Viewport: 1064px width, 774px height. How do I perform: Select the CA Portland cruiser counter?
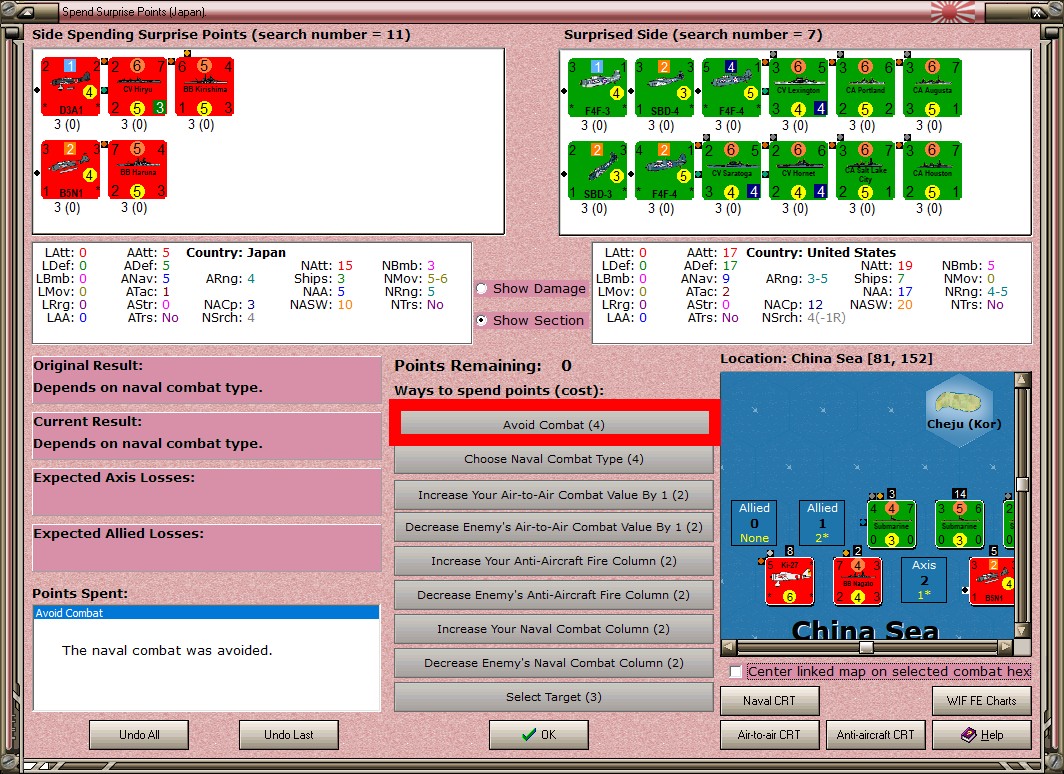[x=866, y=88]
